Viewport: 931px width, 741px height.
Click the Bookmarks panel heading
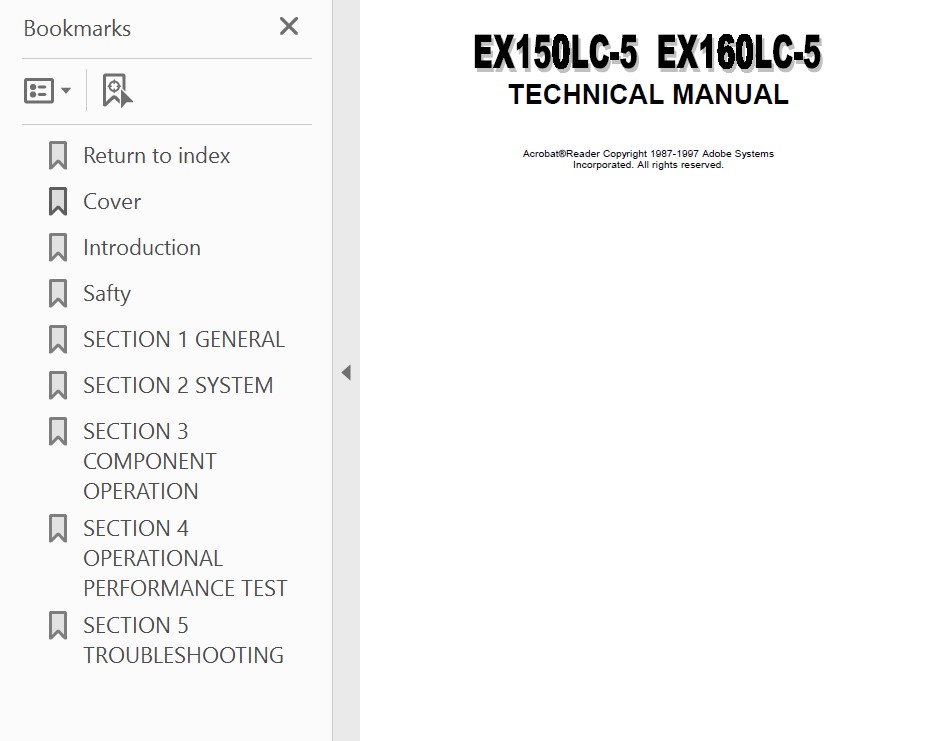click(77, 29)
